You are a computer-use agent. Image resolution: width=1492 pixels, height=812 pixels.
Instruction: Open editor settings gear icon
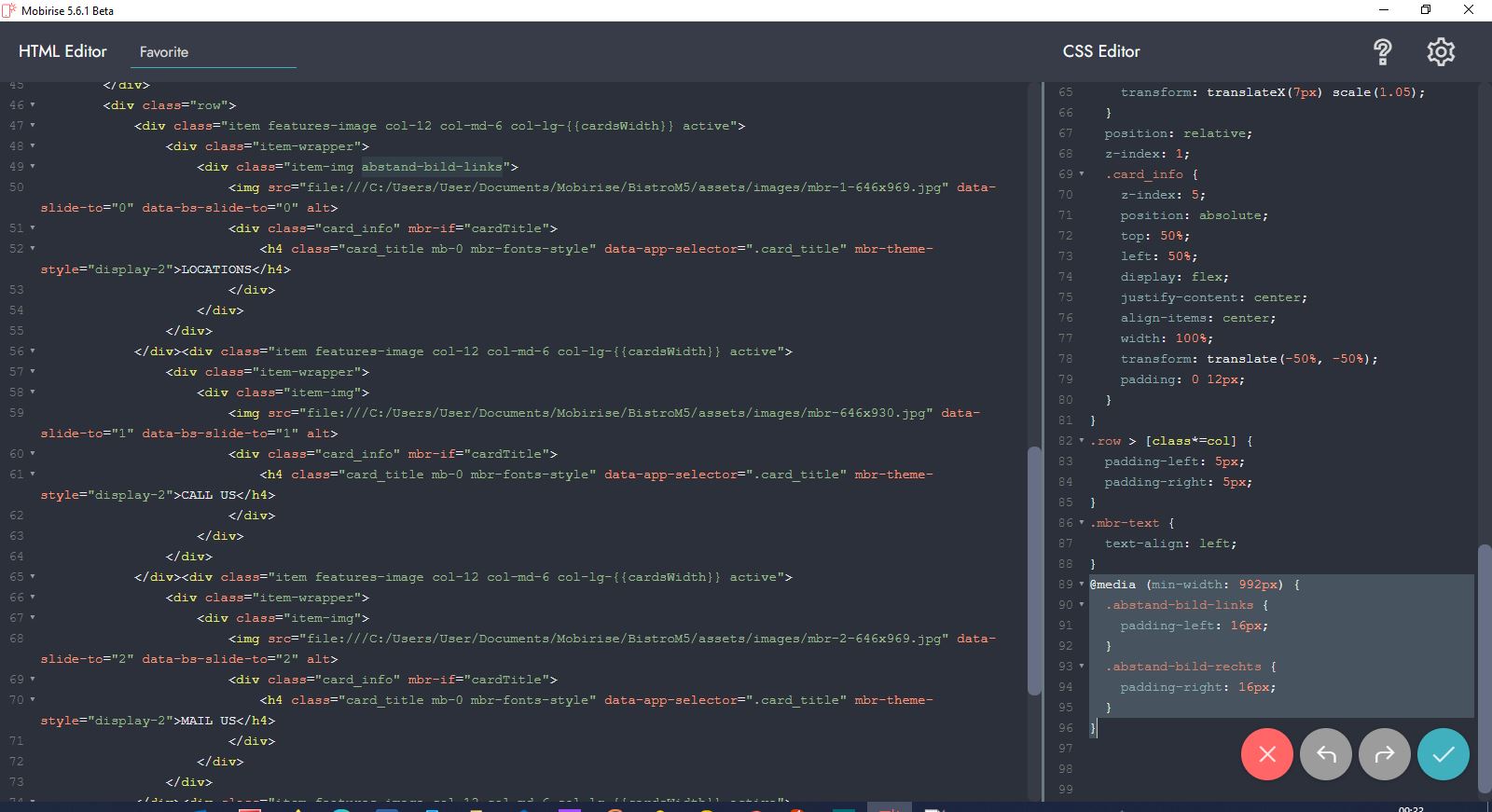pos(1441,52)
